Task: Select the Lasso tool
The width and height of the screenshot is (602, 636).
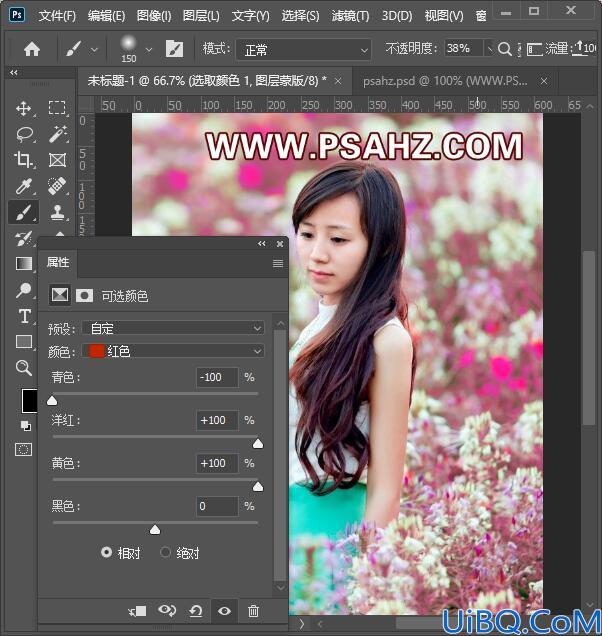Action: (24, 134)
